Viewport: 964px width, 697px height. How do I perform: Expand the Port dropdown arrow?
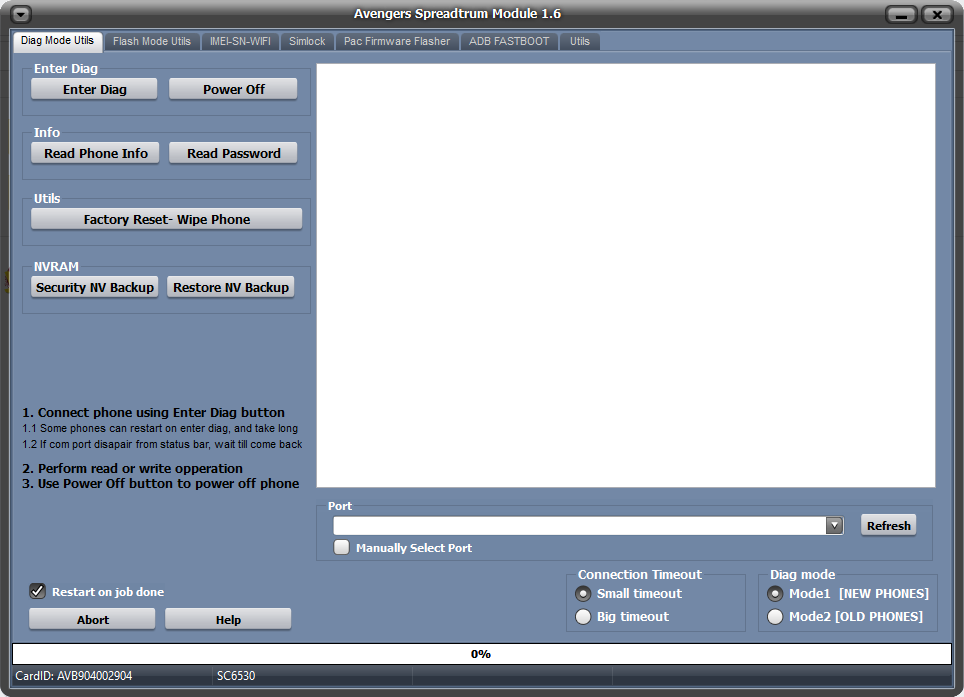pyautogui.click(x=834, y=526)
